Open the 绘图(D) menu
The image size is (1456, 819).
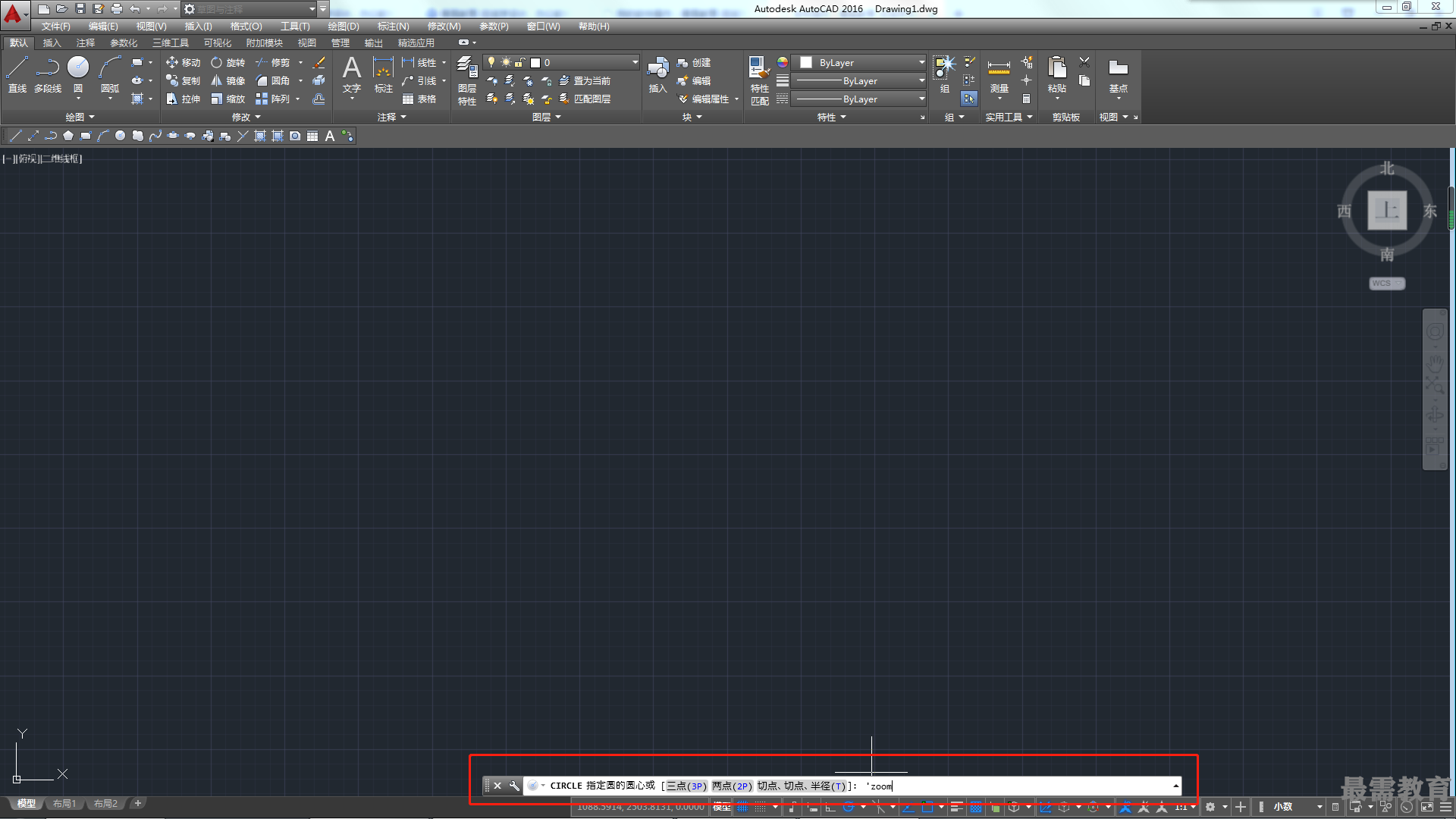(x=344, y=26)
